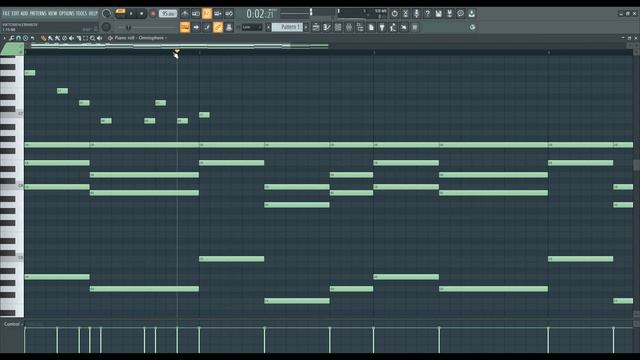Screen dimensions: 640x360
Task: Open piano roll options menu arrow
Action: 4,38
